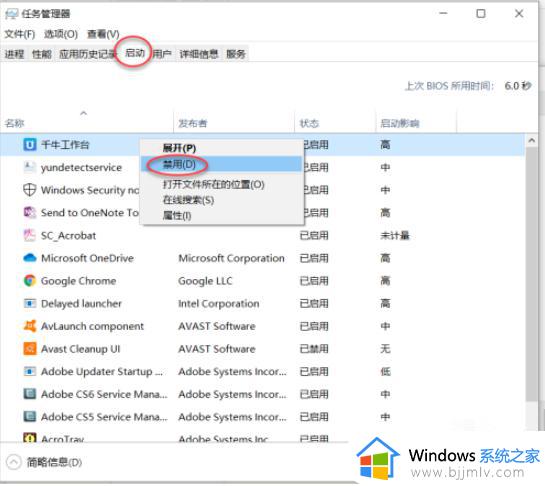
Task: Open the 查看(V) menu
Action: coord(103,34)
